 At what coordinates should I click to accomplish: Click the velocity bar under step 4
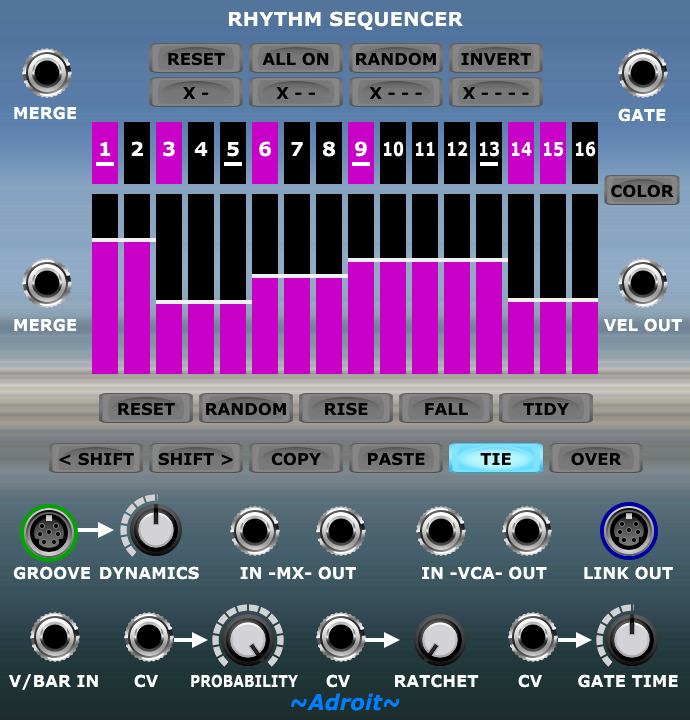point(201,284)
